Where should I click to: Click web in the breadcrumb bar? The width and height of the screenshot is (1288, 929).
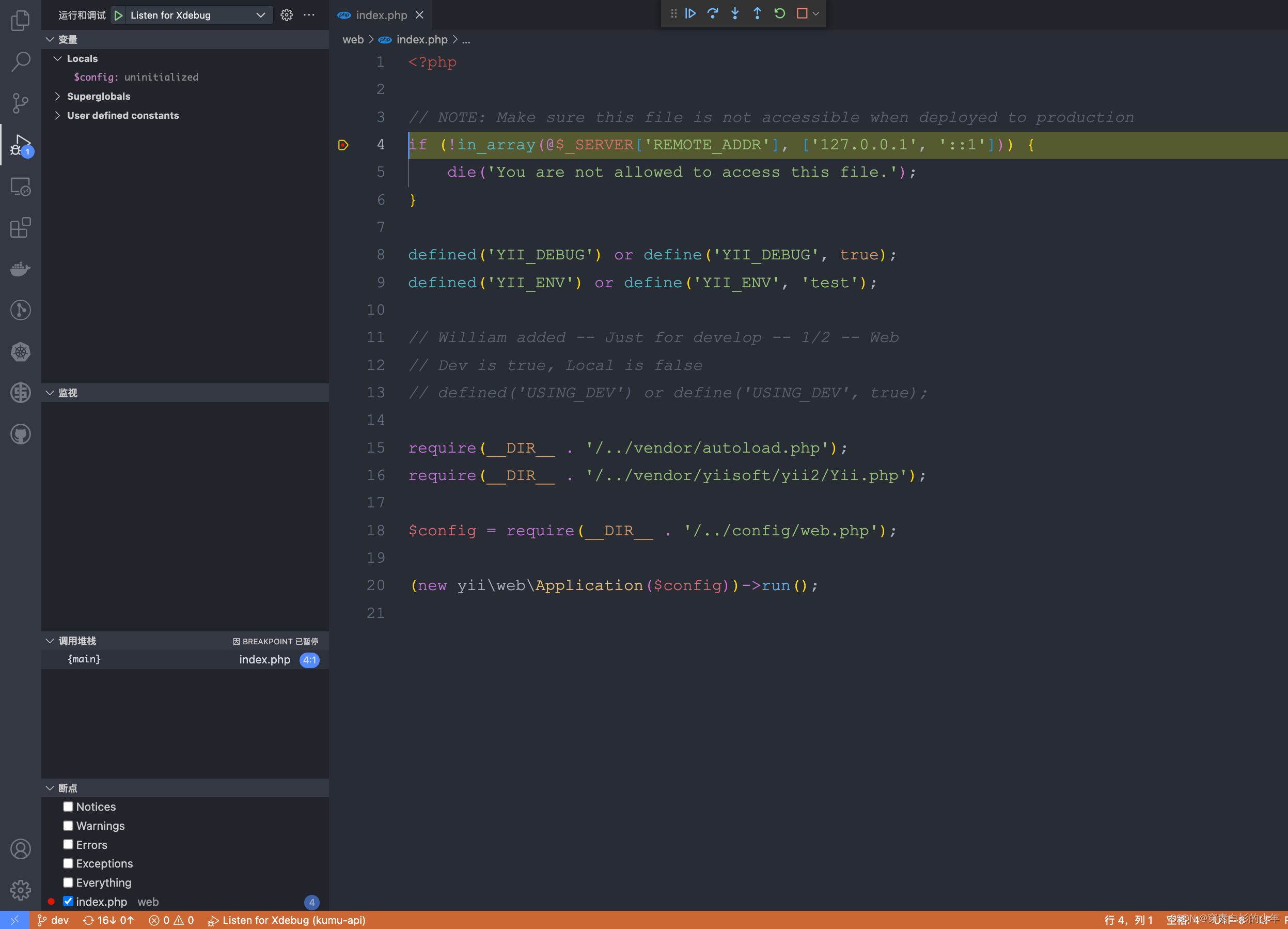point(353,39)
